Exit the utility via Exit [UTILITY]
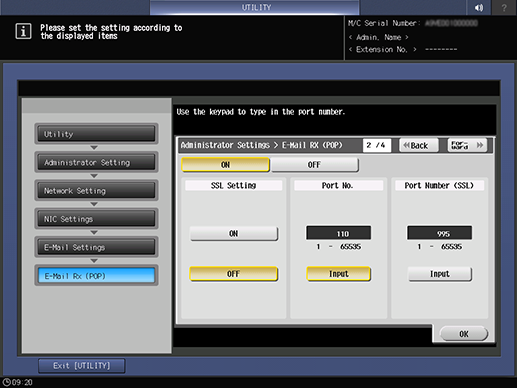This screenshot has height=388, width=517. tap(82, 366)
